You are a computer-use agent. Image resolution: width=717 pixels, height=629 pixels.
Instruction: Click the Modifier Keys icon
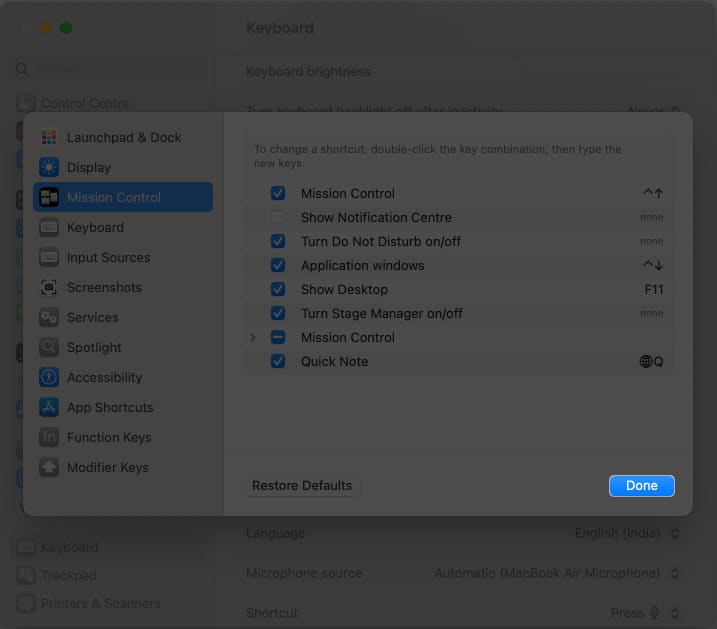pos(49,467)
